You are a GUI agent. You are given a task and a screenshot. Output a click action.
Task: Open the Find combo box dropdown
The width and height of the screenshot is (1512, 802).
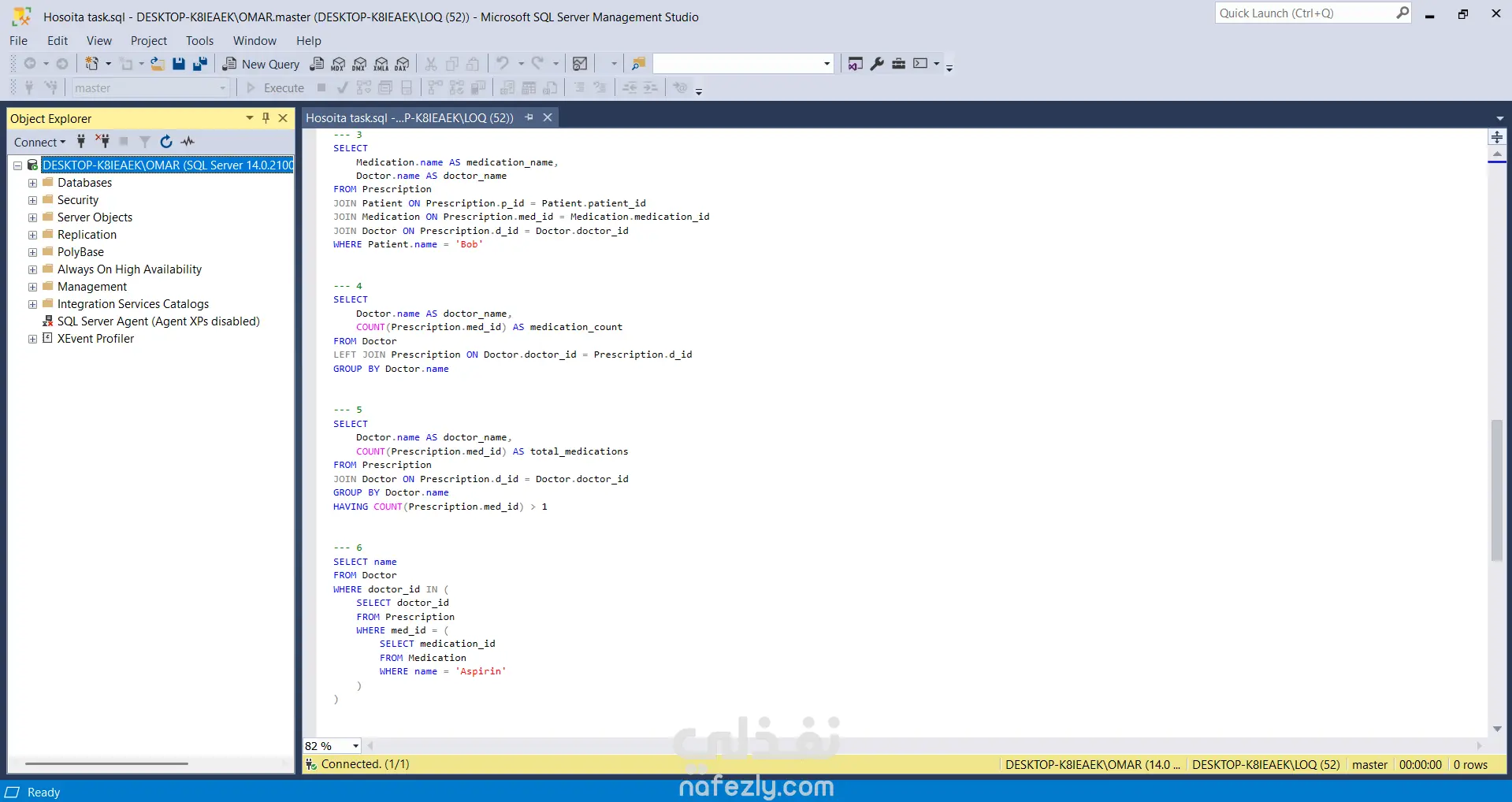827,64
